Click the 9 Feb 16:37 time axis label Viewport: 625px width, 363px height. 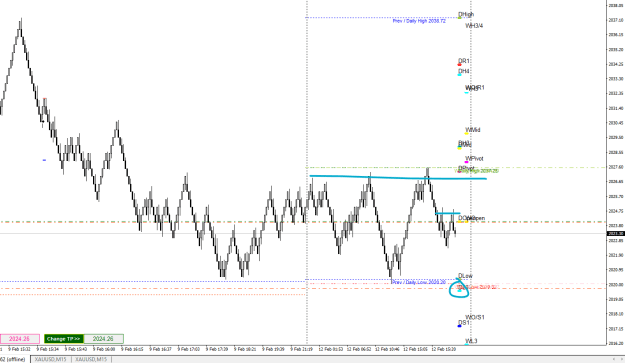[160, 349]
